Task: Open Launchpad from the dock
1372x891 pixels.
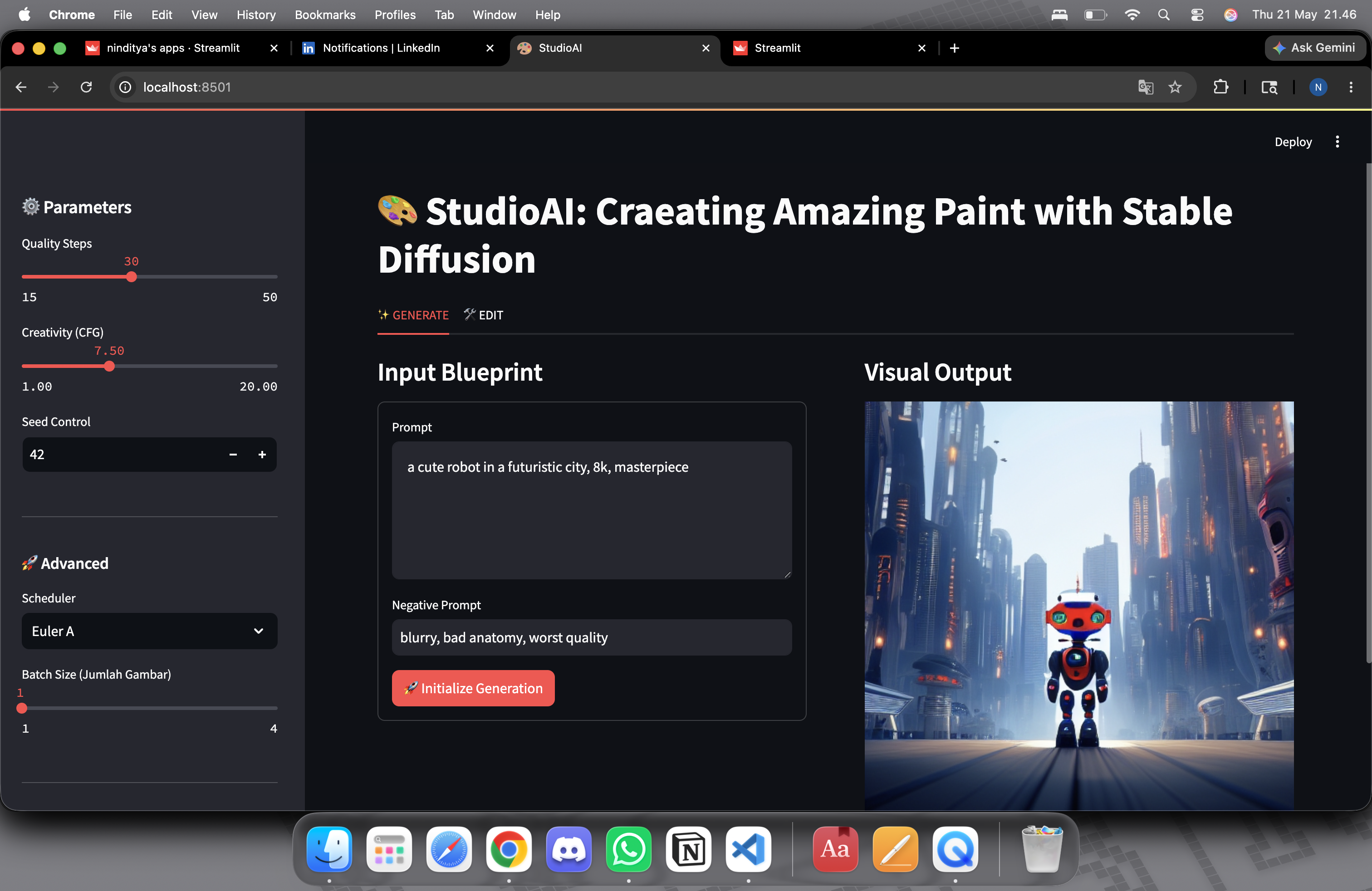Action: 389,850
